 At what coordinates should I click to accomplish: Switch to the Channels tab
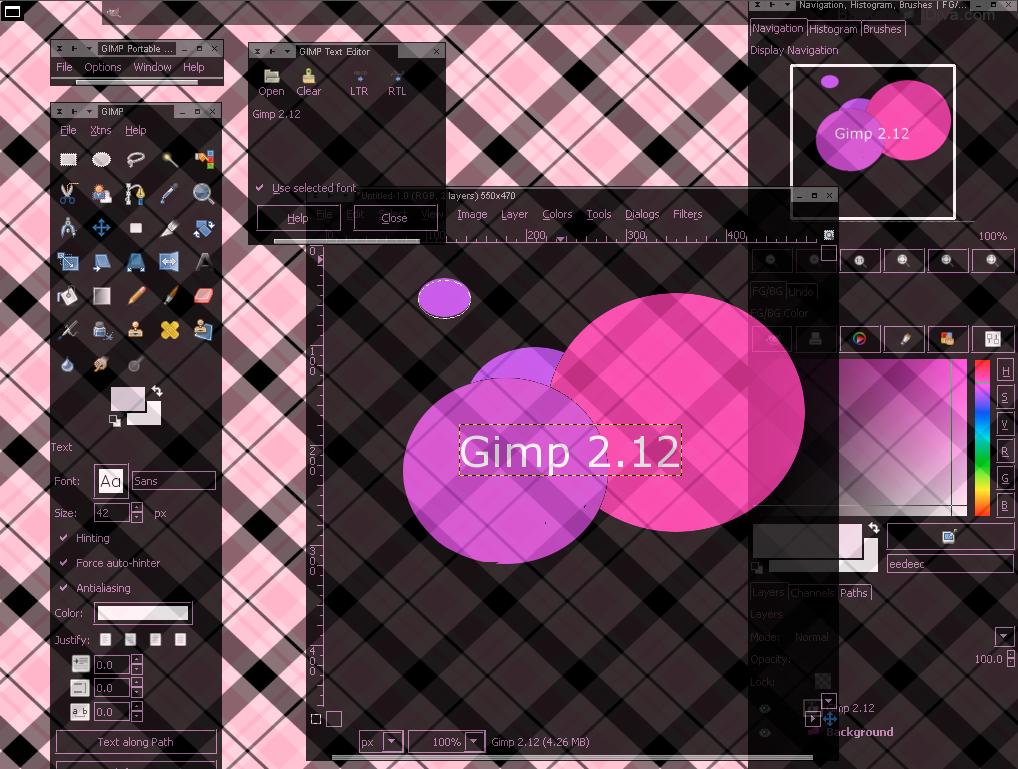812,593
